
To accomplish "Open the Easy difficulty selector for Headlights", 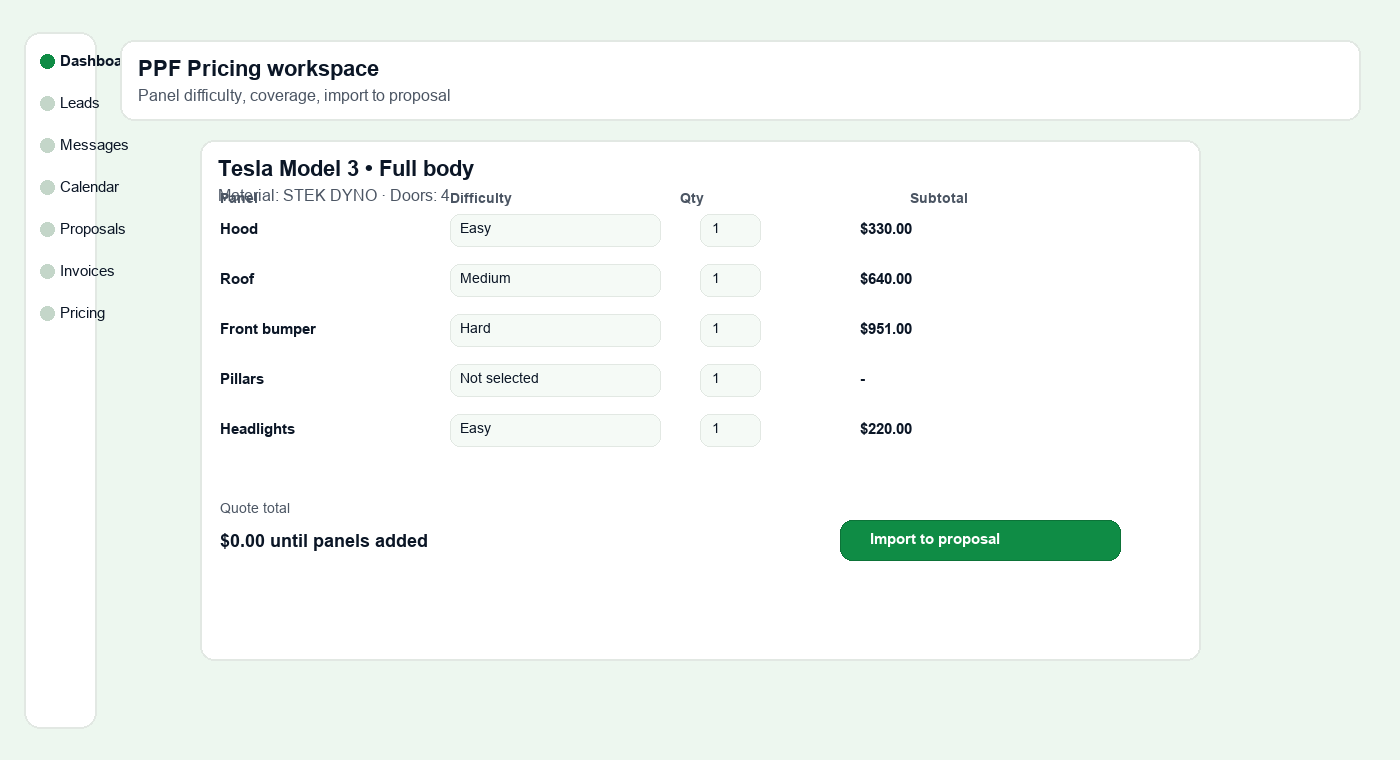I will tap(555, 430).
